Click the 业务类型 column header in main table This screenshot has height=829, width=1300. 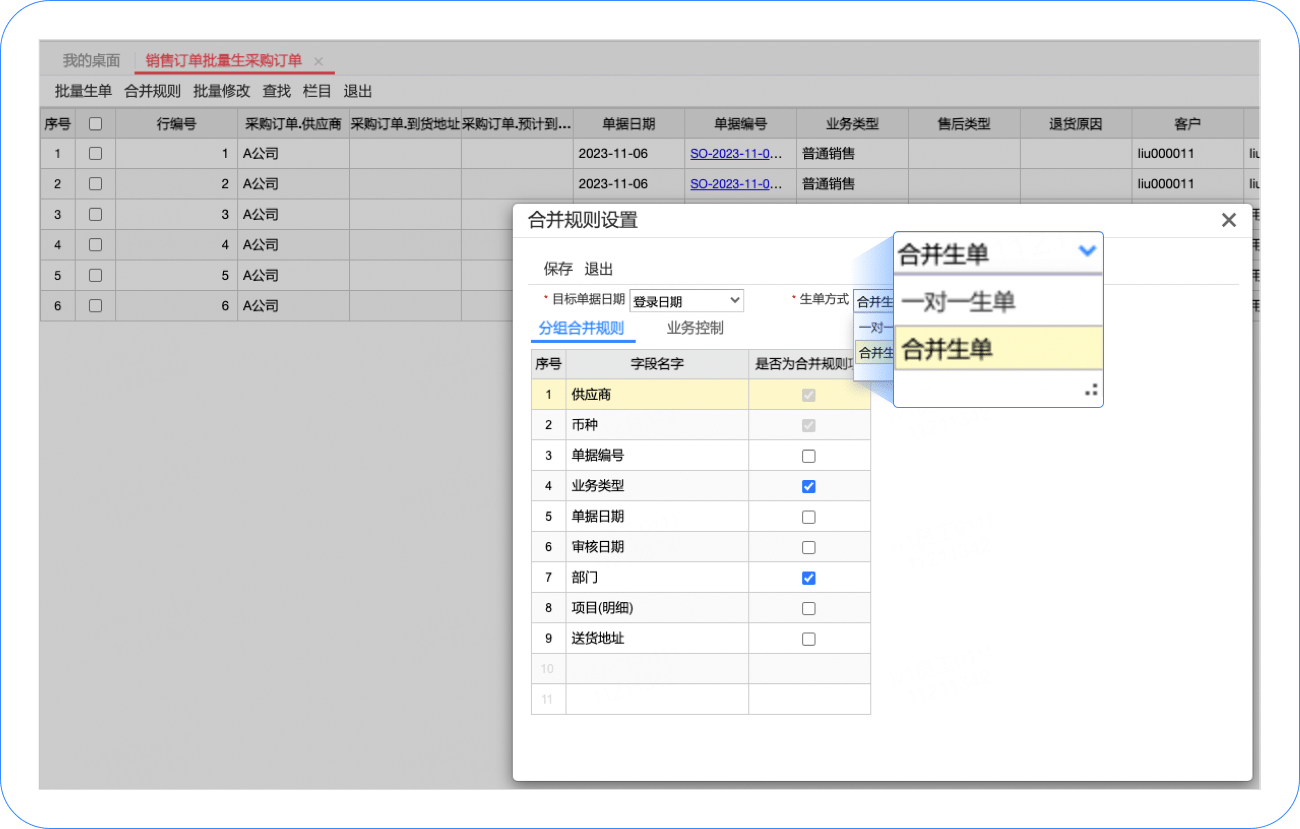[x=852, y=124]
